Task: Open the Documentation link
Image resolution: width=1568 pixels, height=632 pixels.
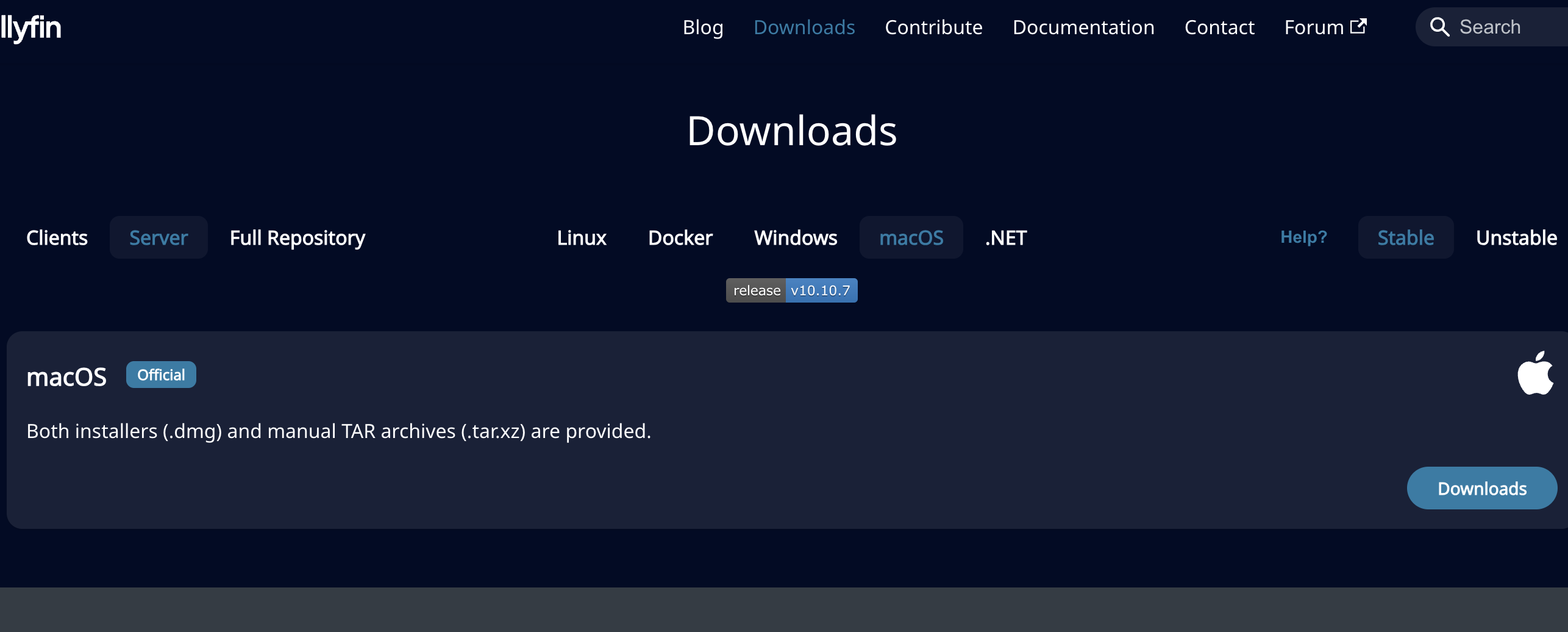Action: click(1083, 27)
